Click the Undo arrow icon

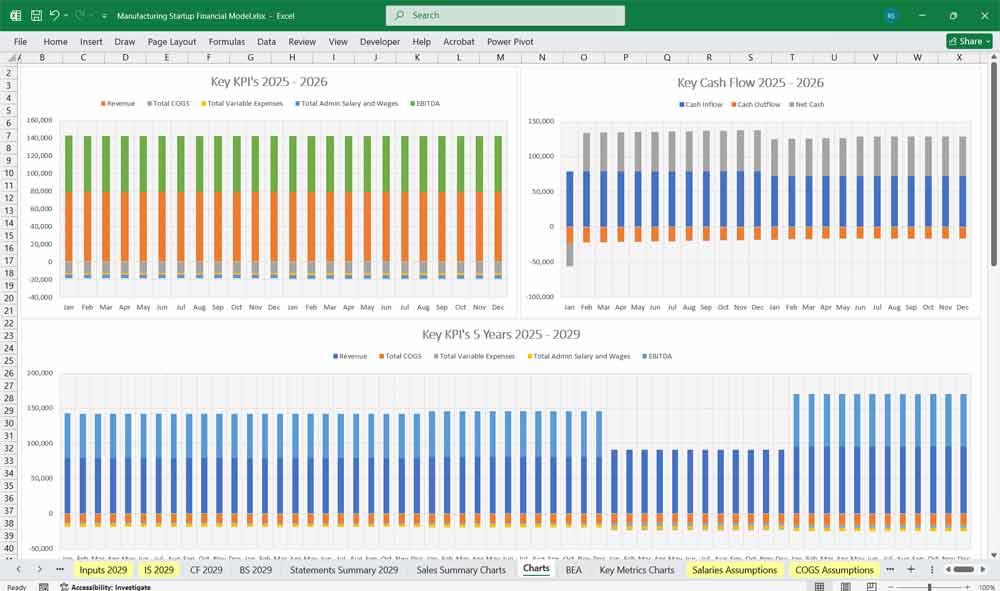tap(54, 16)
